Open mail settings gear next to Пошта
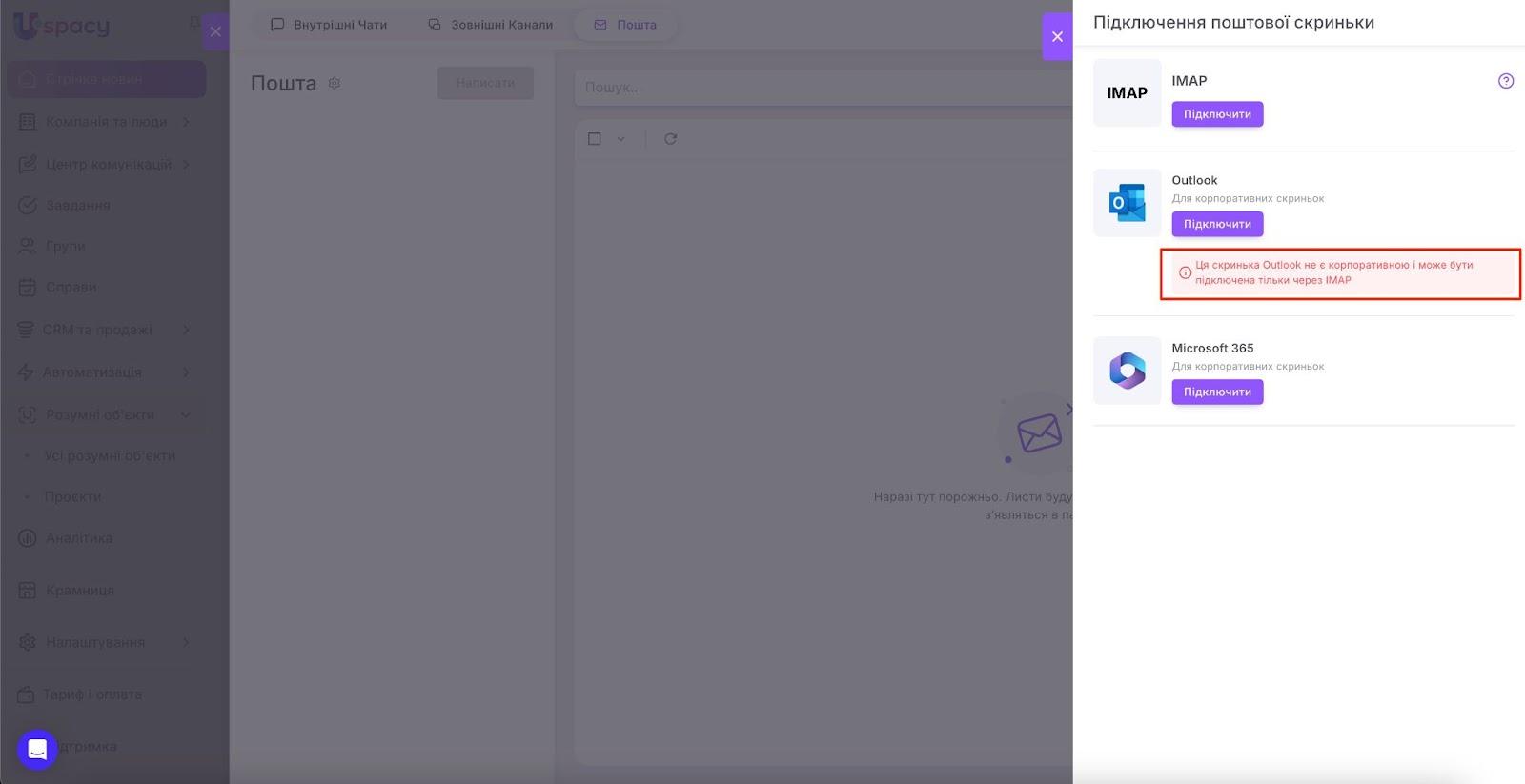1525x784 pixels. click(x=335, y=83)
